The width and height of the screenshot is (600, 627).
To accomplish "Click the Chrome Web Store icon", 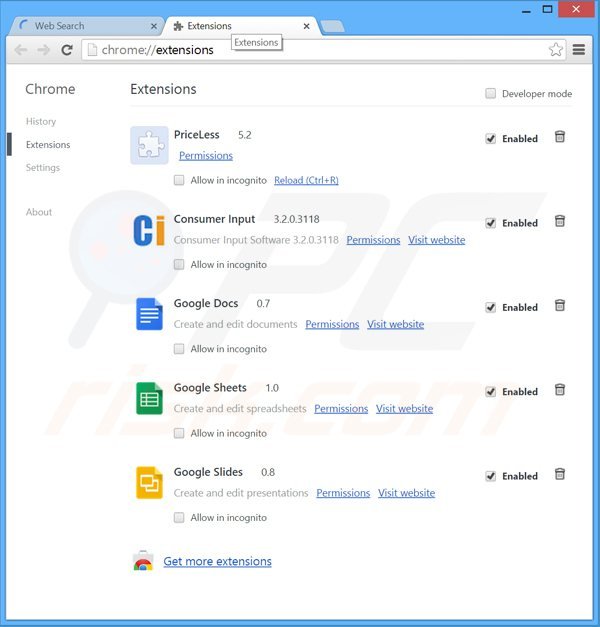I will 143,561.
